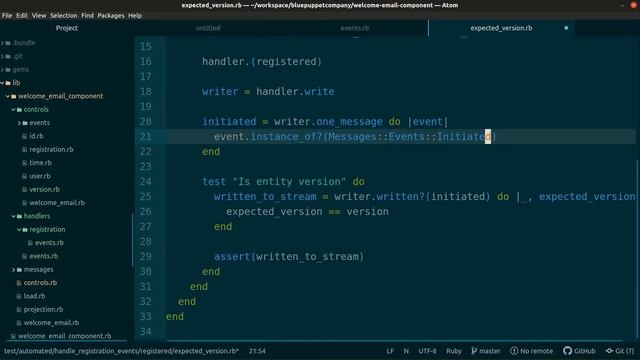
Task: Change line ending LF setting
Action: [x=390, y=351]
